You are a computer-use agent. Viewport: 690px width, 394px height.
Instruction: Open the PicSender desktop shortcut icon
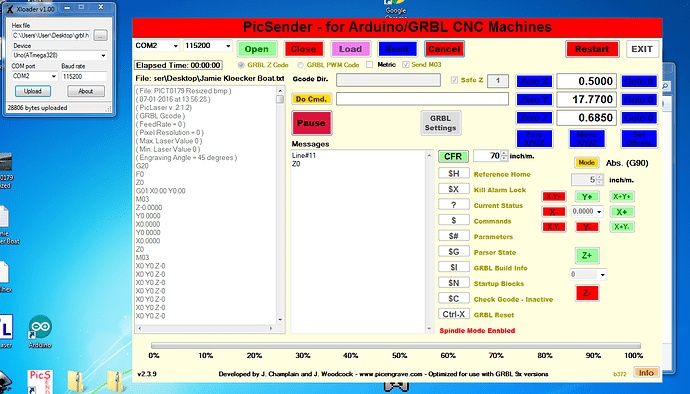(40, 381)
